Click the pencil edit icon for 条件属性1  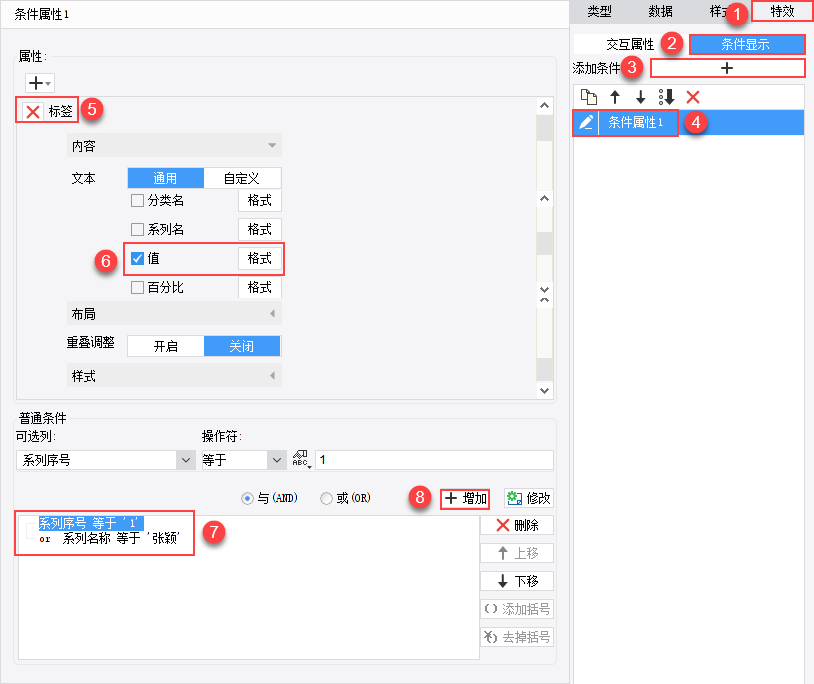click(586, 122)
